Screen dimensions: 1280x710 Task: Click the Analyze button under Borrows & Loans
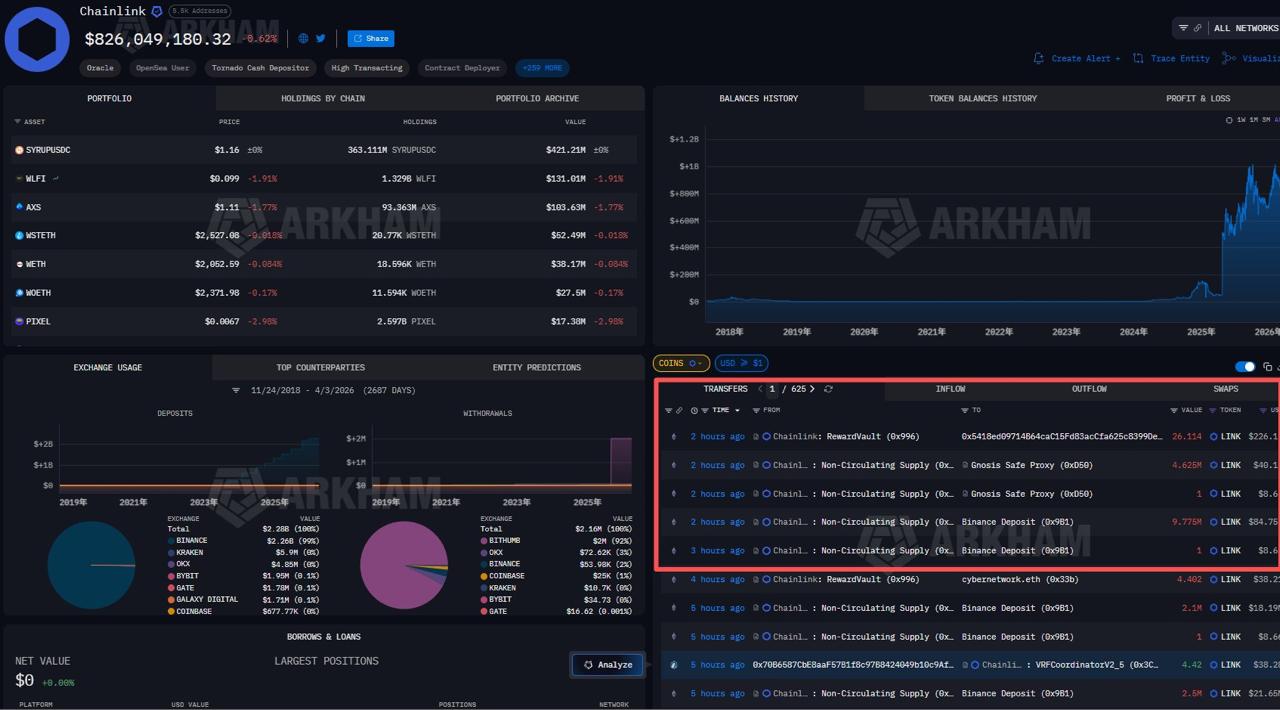point(607,664)
